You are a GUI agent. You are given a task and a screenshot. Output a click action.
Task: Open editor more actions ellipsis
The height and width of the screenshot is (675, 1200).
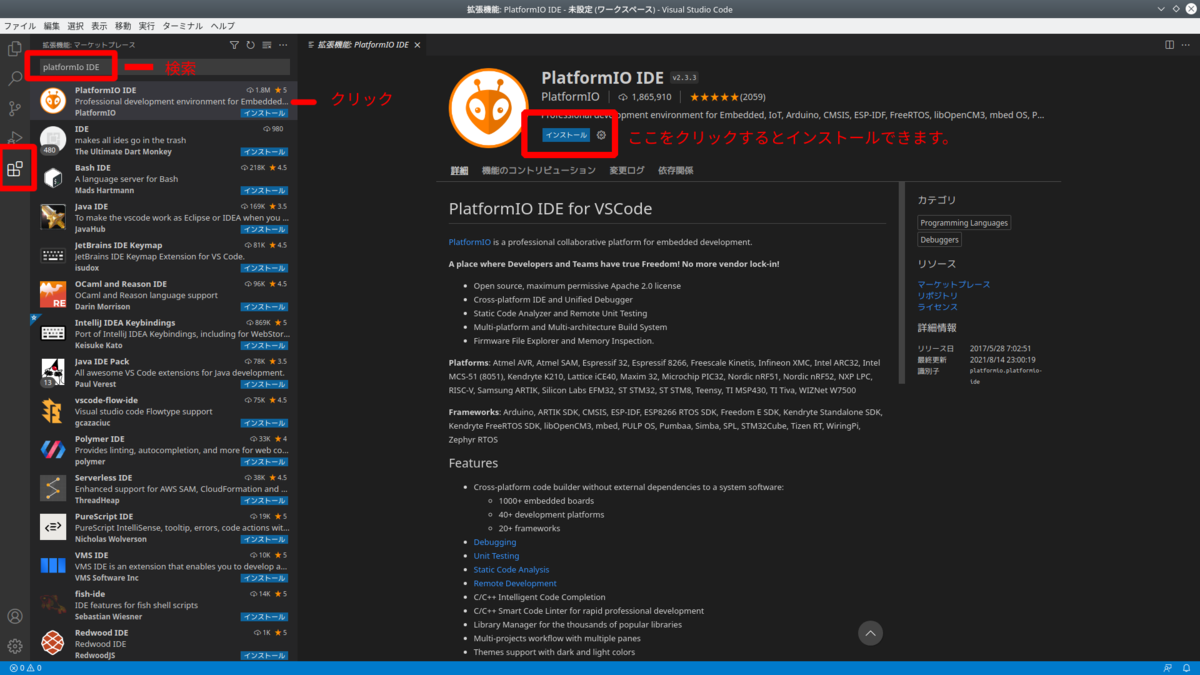click(1186, 45)
